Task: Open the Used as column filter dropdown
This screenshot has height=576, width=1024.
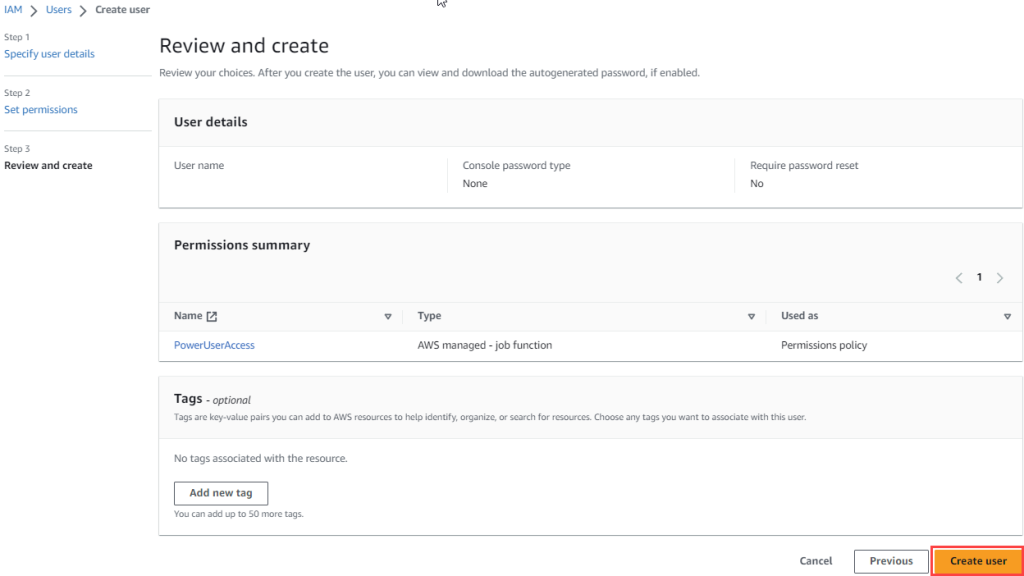Action: coord(1007,316)
